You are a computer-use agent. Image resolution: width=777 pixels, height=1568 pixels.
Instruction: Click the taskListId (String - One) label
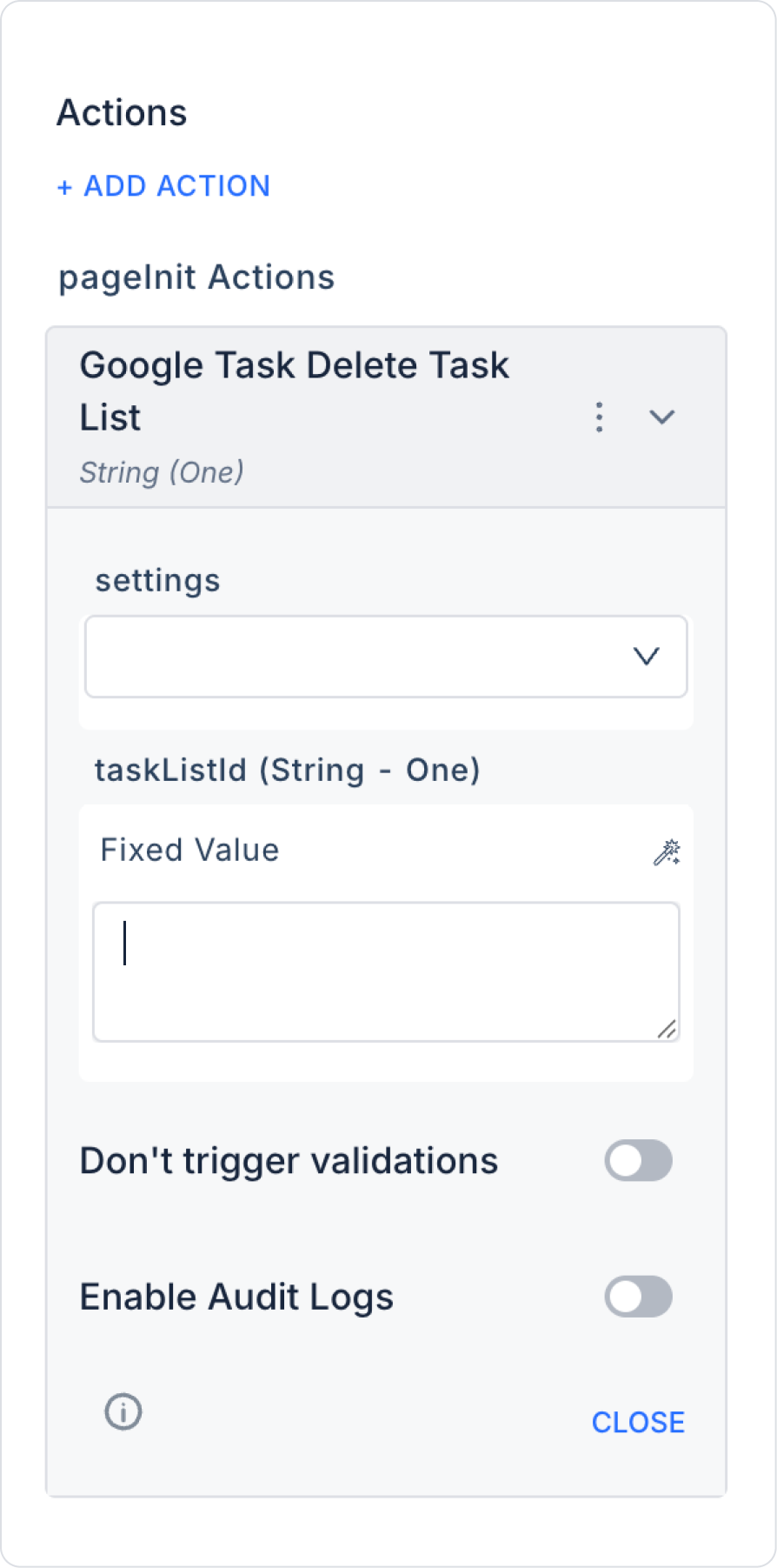[x=287, y=770]
